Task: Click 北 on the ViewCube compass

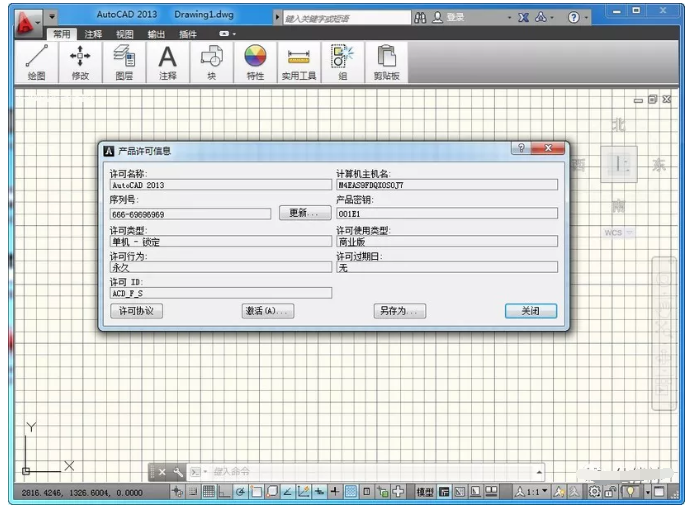Action: 618,125
